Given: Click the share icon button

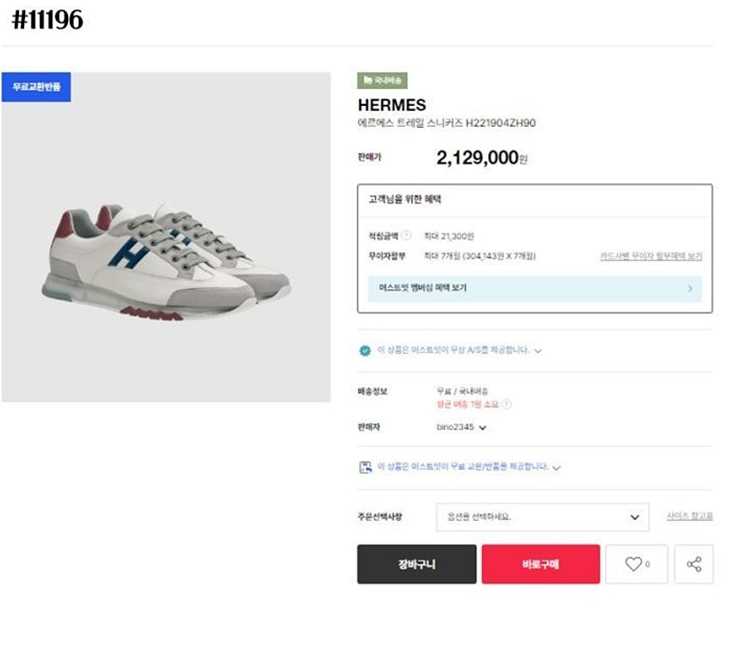Looking at the screenshot, I should pyautogui.click(x=694, y=564).
